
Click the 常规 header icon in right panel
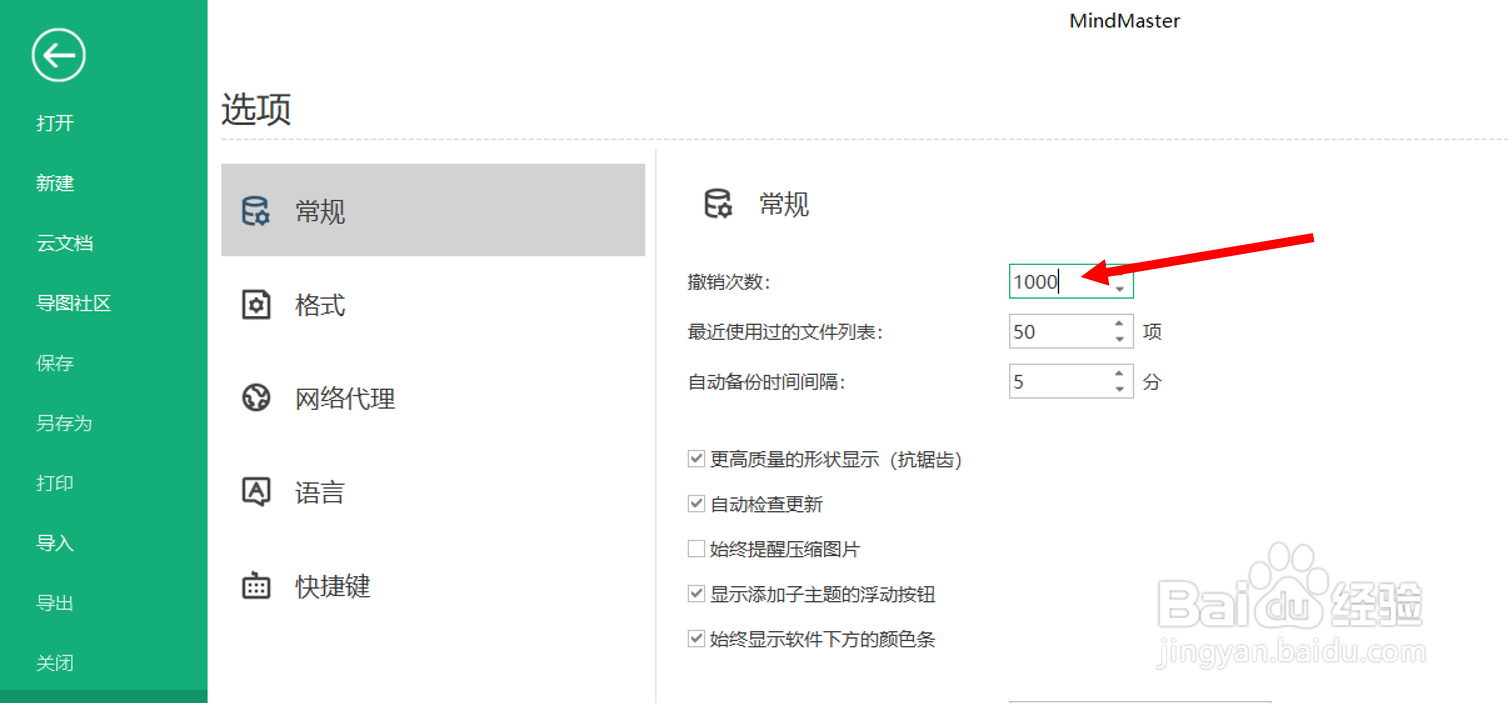click(x=718, y=204)
